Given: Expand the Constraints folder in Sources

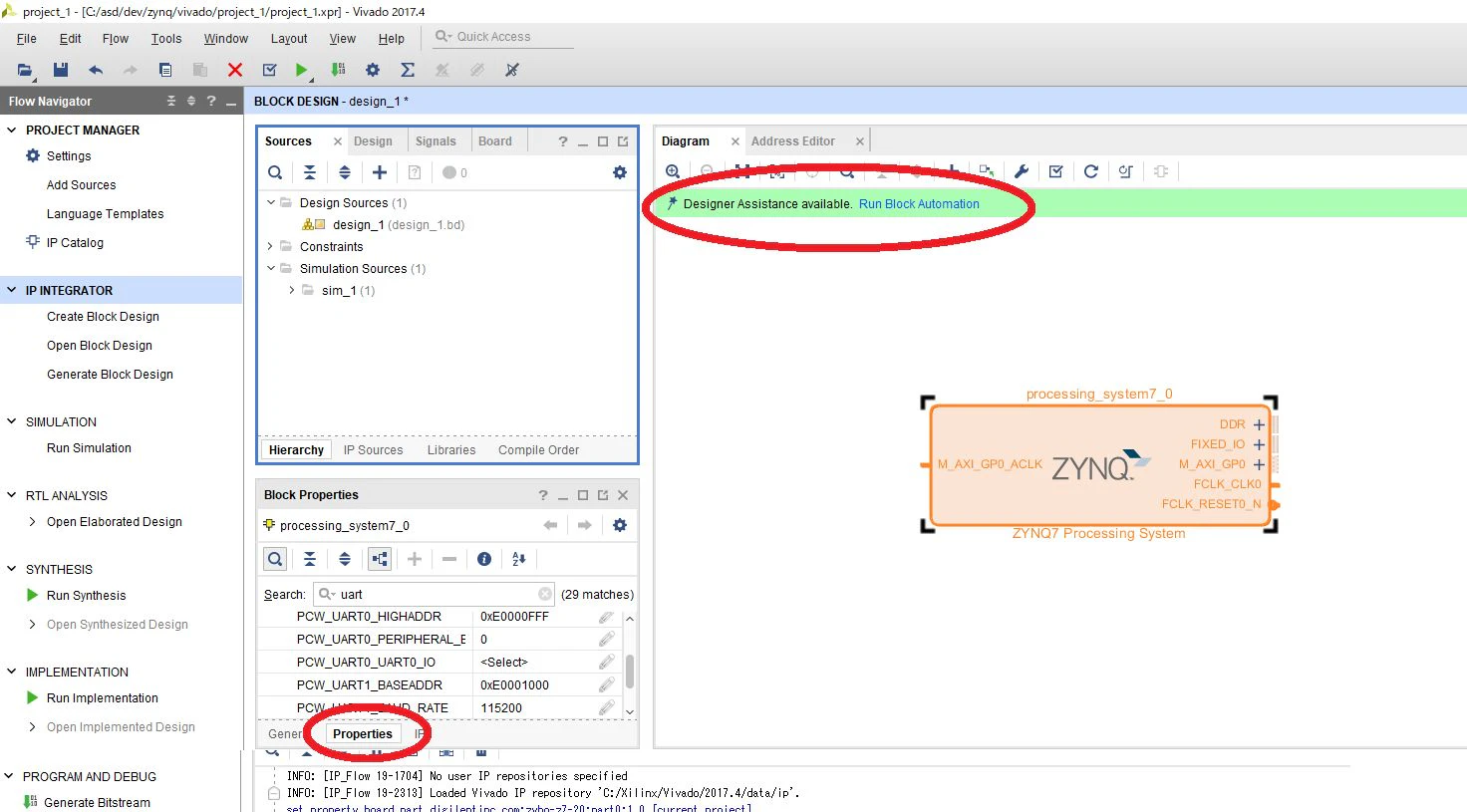Looking at the screenshot, I should pyautogui.click(x=270, y=246).
